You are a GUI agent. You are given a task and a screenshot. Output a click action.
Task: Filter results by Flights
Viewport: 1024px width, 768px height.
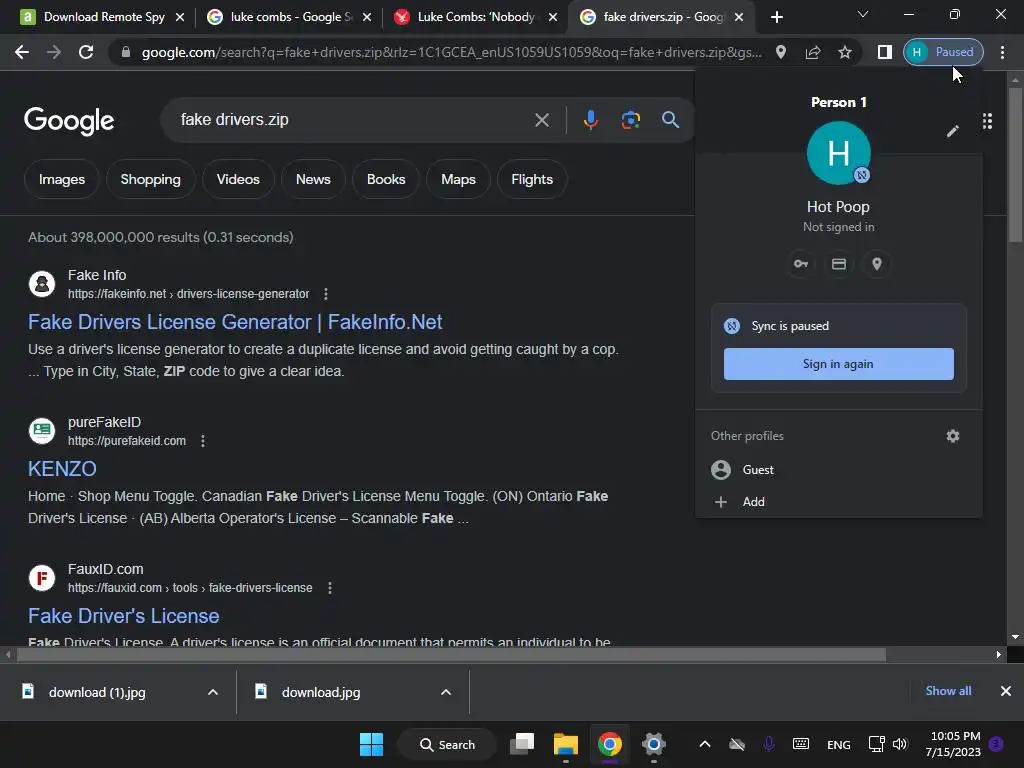click(532, 179)
